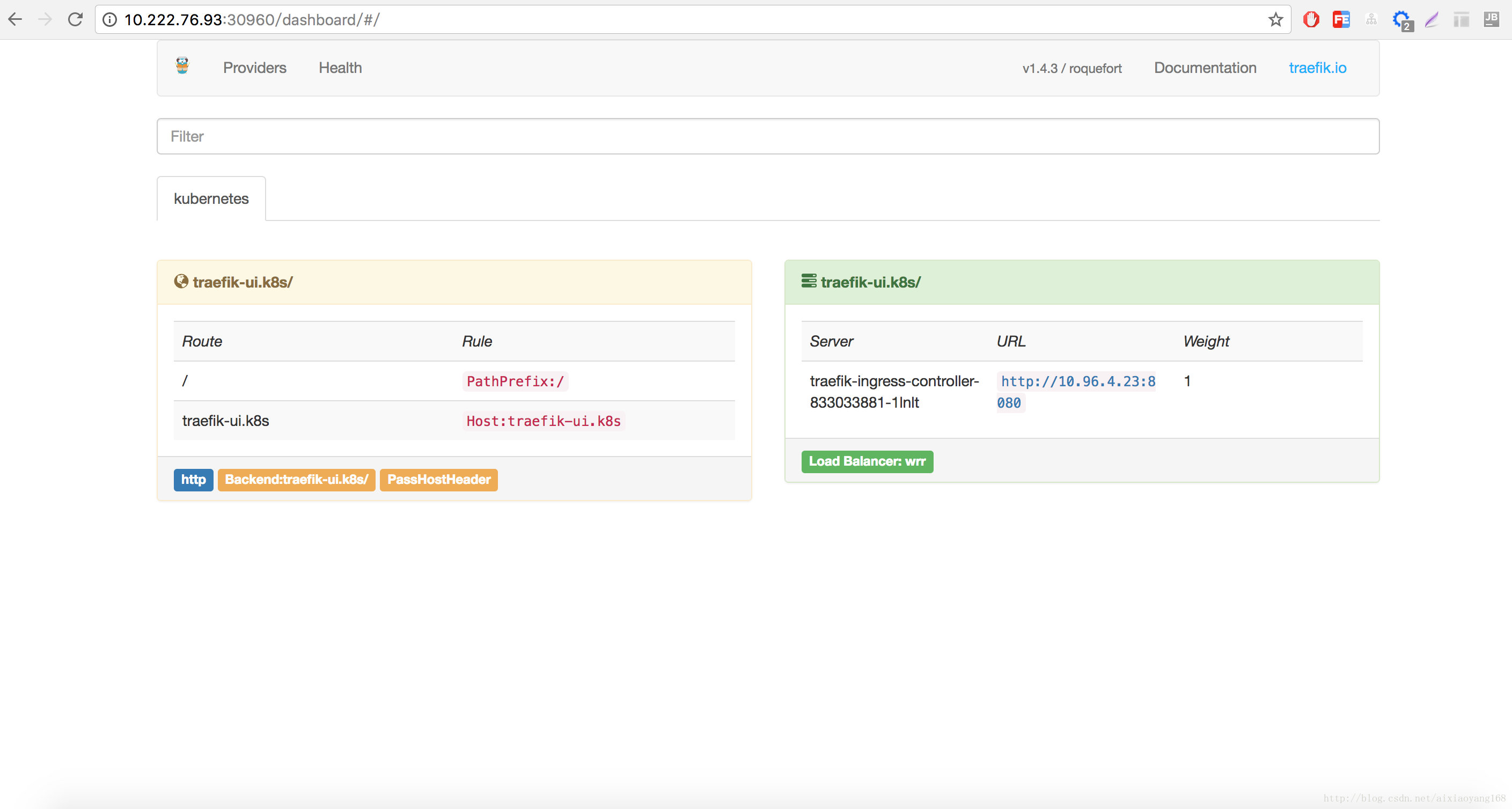Click the traefik-ui.k8s route cell

click(225, 421)
